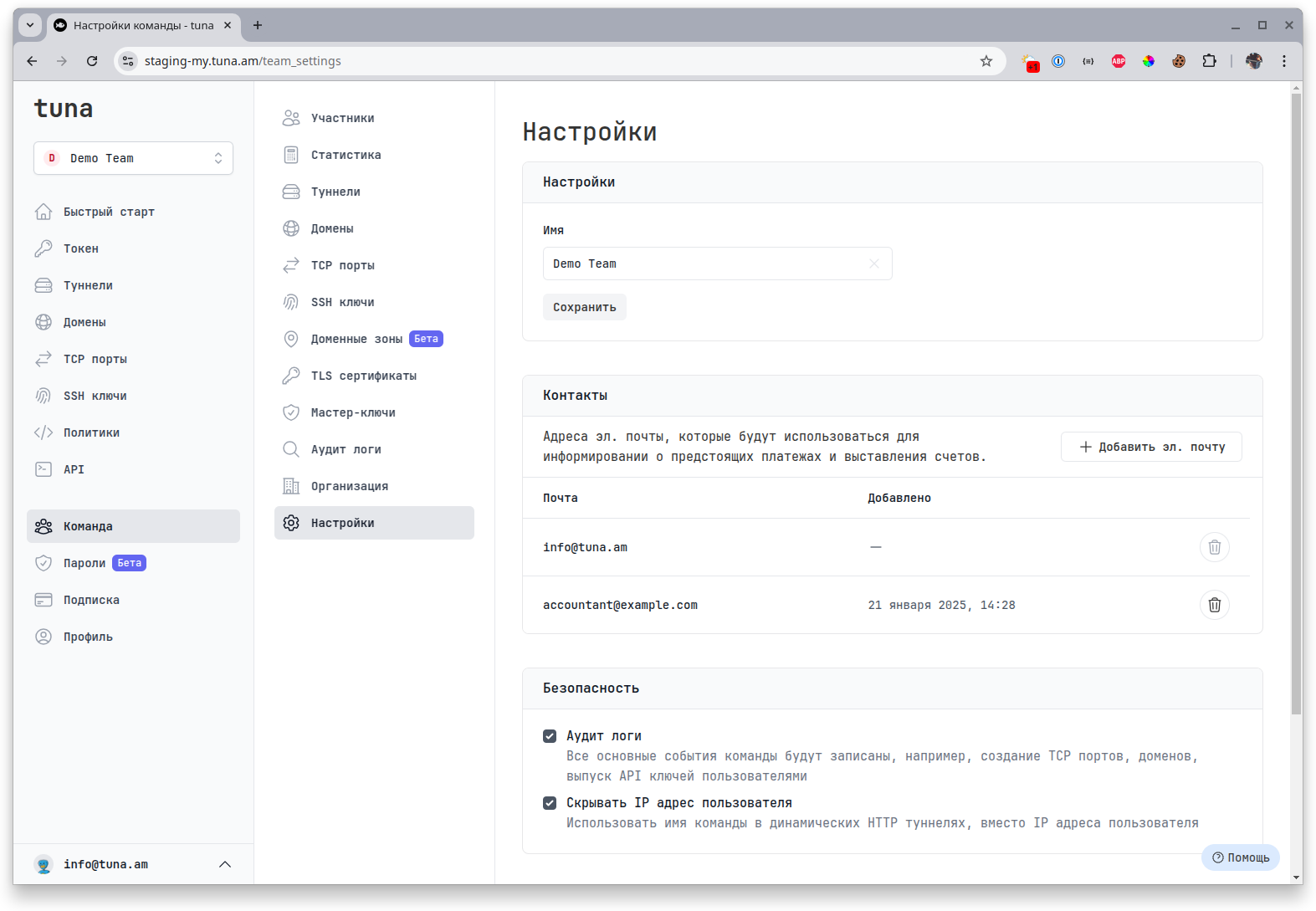Clear the team name field with X icon
The width and height of the screenshot is (1316, 911).
pyautogui.click(x=873, y=264)
